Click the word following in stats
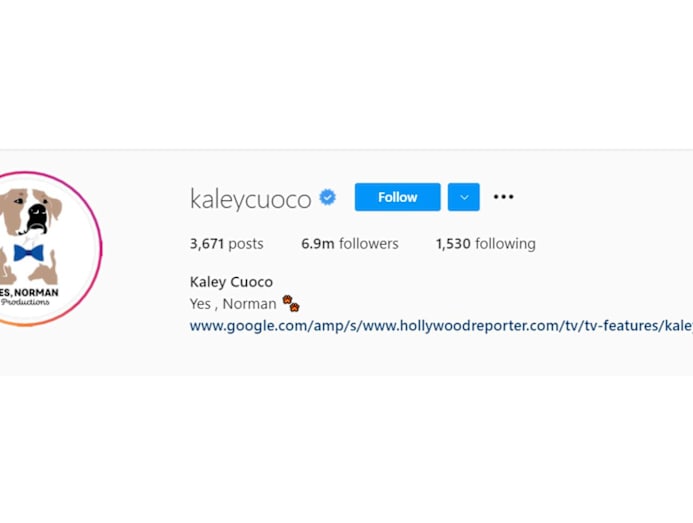Screen dimensions: 693x523 pyautogui.click(x=506, y=244)
